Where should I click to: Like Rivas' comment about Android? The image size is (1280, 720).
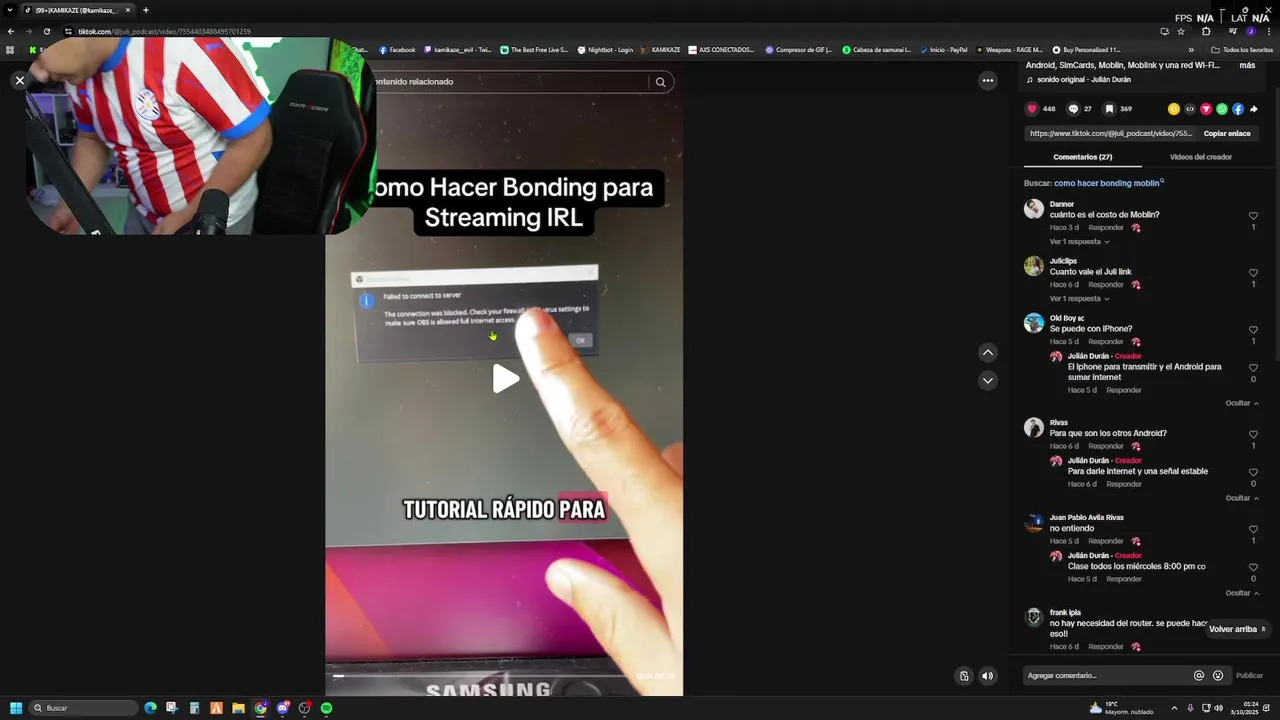1253,435
